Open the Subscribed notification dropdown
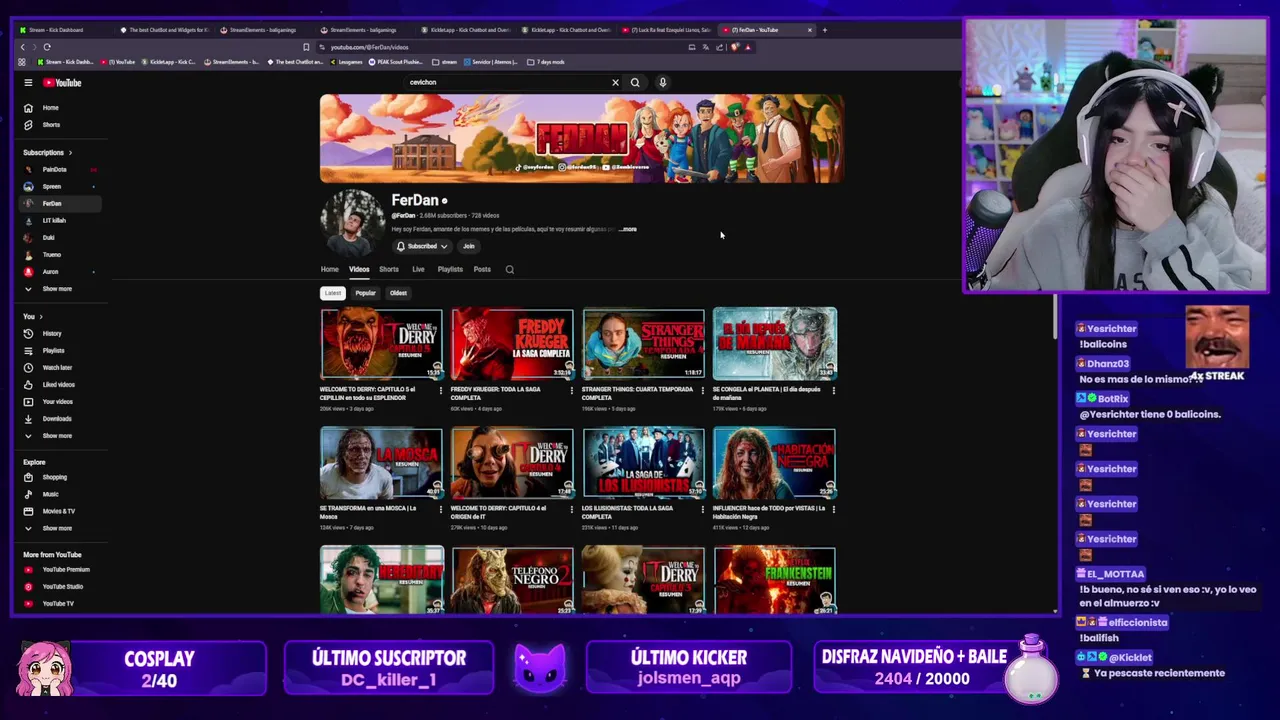The image size is (1280, 720). coord(421,246)
